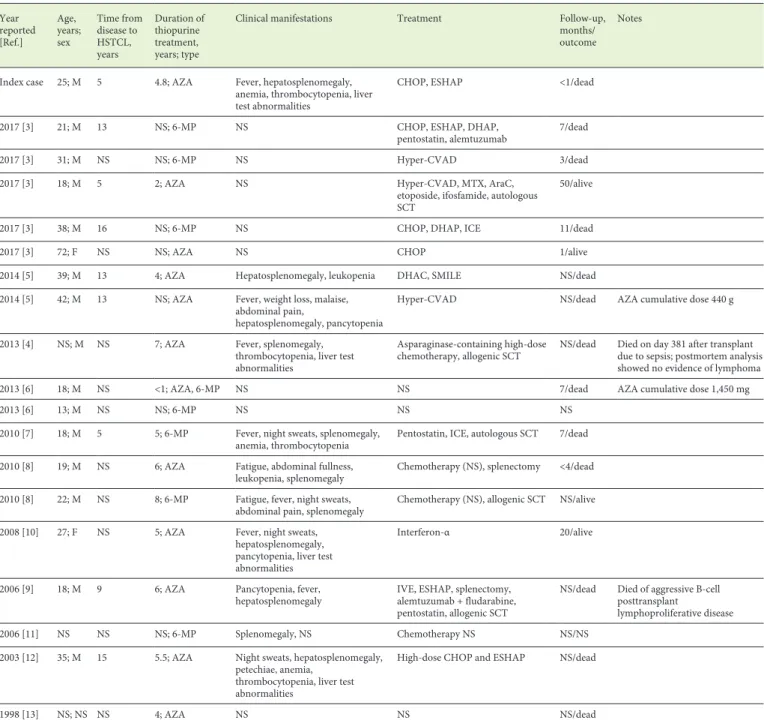The width and height of the screenshot is (764, 726).
Task: Click the 'Treatment' column header
Action: coord(419,19)
